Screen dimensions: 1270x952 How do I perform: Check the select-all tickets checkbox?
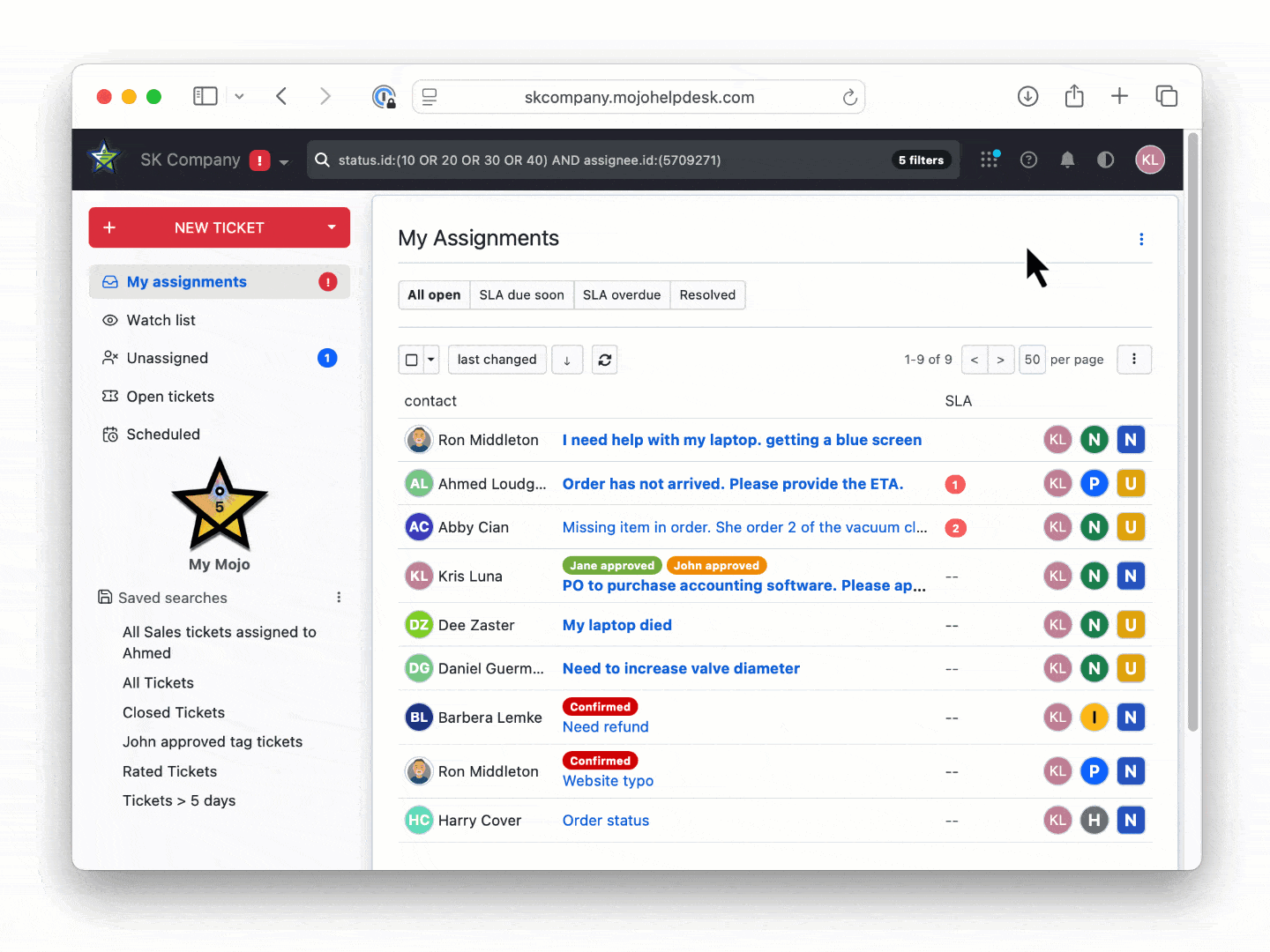(x=412, y=360)
